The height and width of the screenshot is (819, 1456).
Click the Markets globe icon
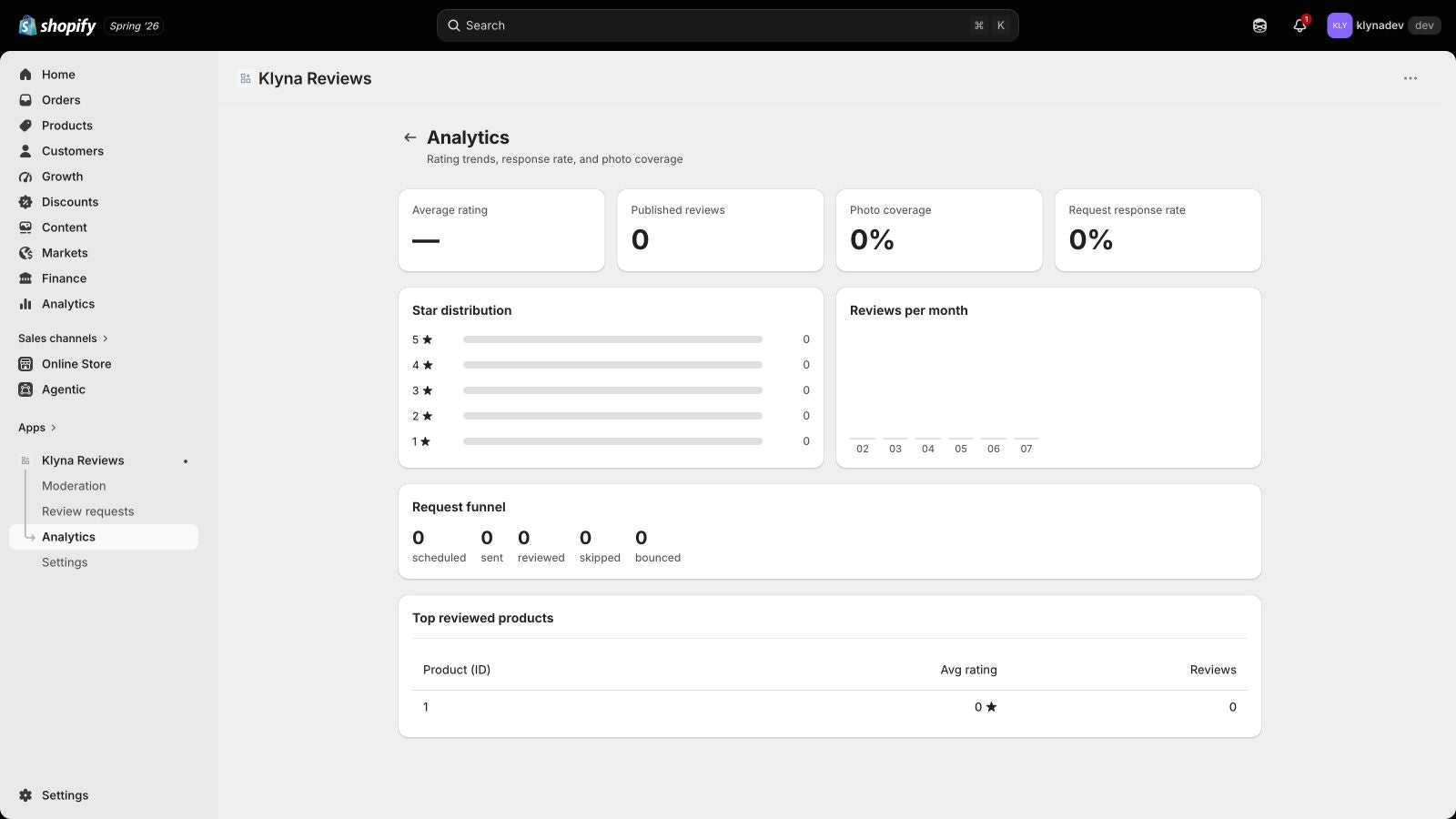coord(25,253)
